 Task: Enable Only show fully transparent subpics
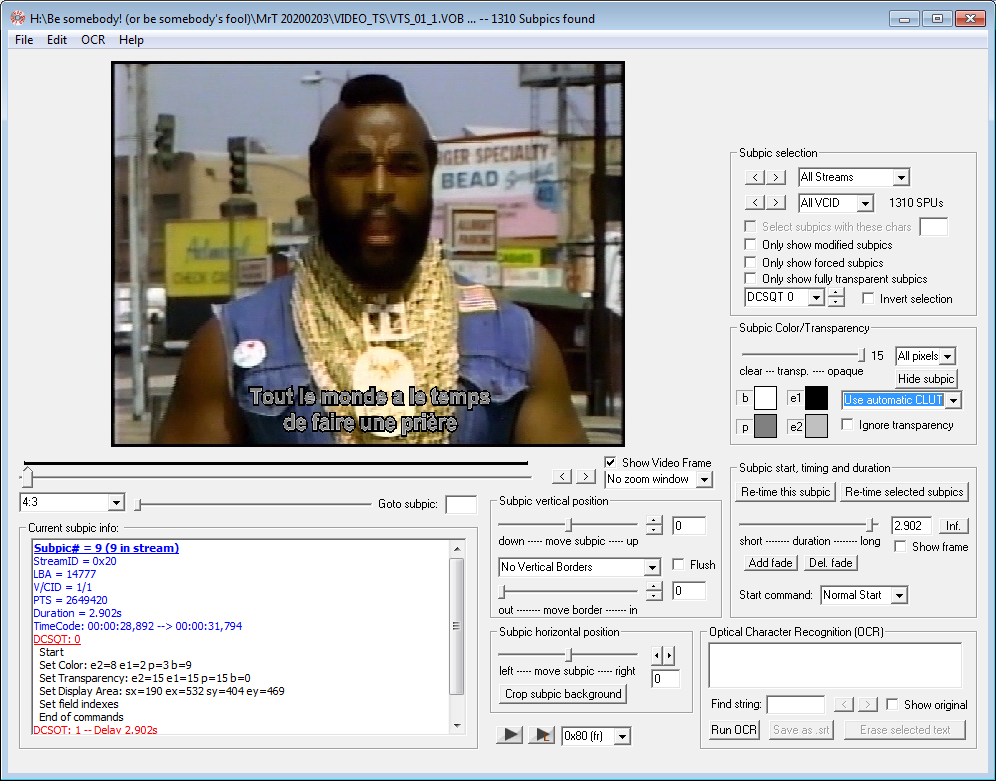pos(750,279)
